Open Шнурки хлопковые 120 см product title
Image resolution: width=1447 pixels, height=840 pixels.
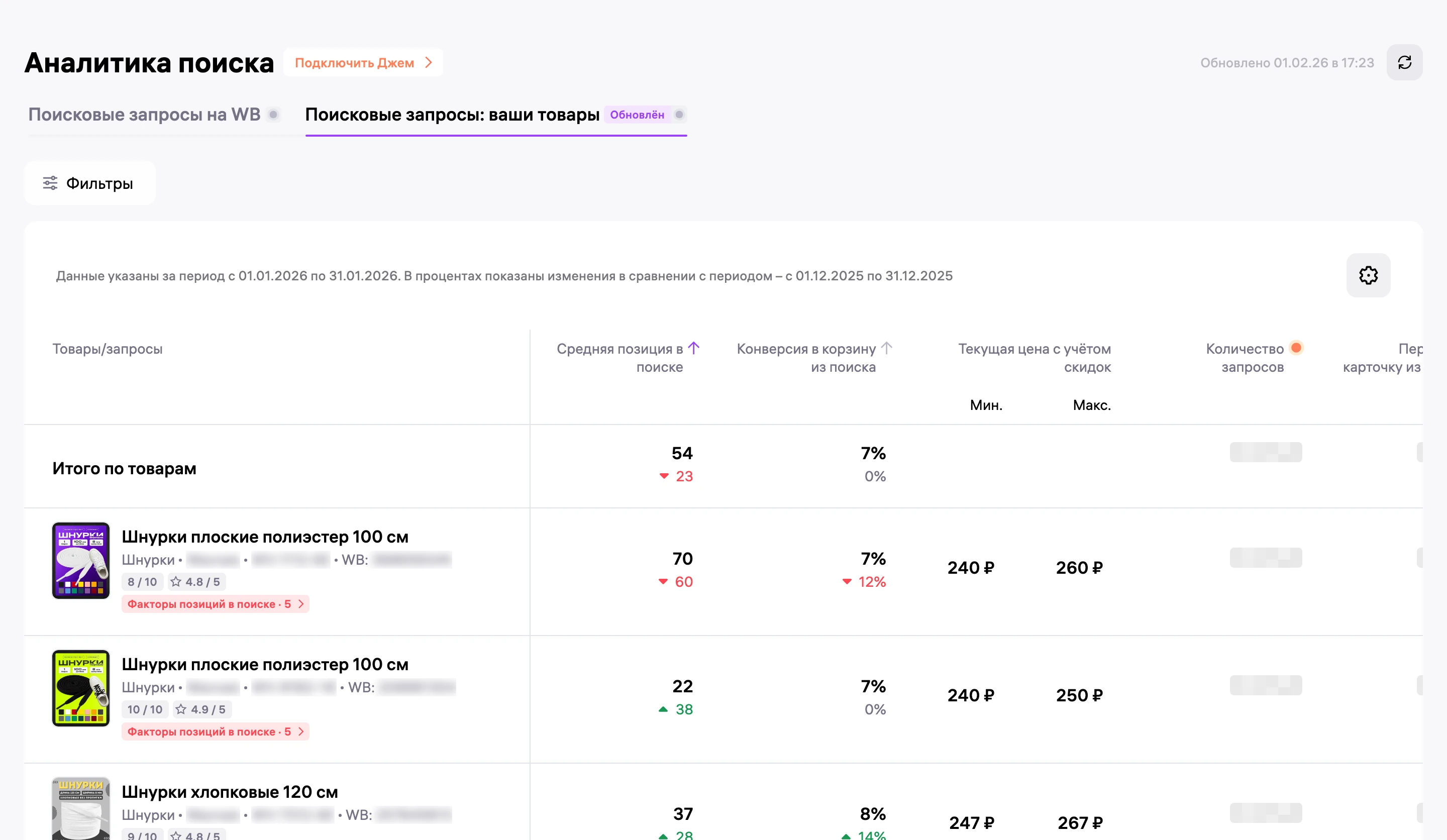point(230,792)
